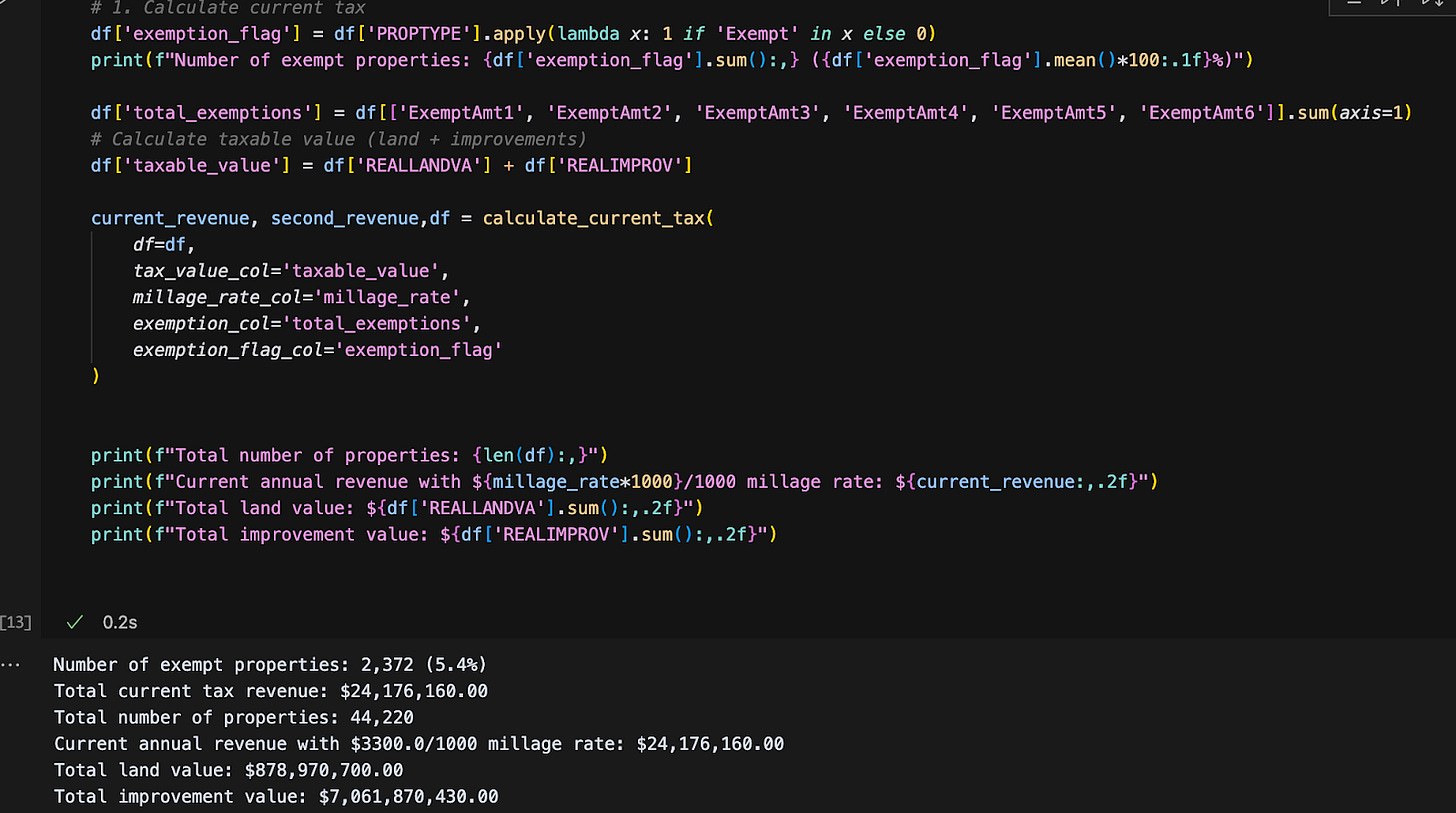Click the 0.2s execution time label
The width and height of the screenshot is (1456, 813).
pos(120,622)
